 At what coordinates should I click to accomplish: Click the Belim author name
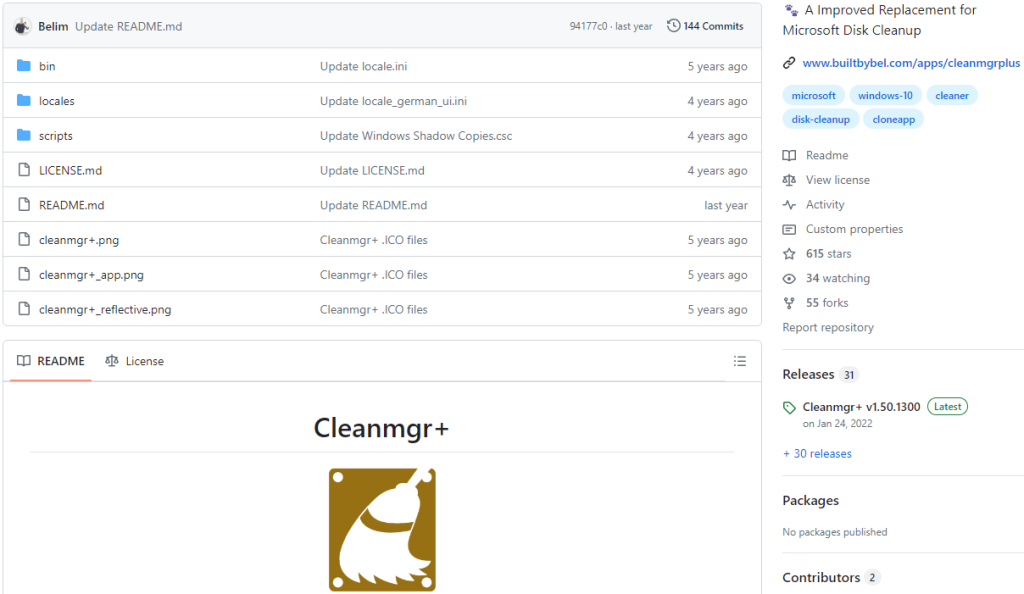tap(53, 26)
